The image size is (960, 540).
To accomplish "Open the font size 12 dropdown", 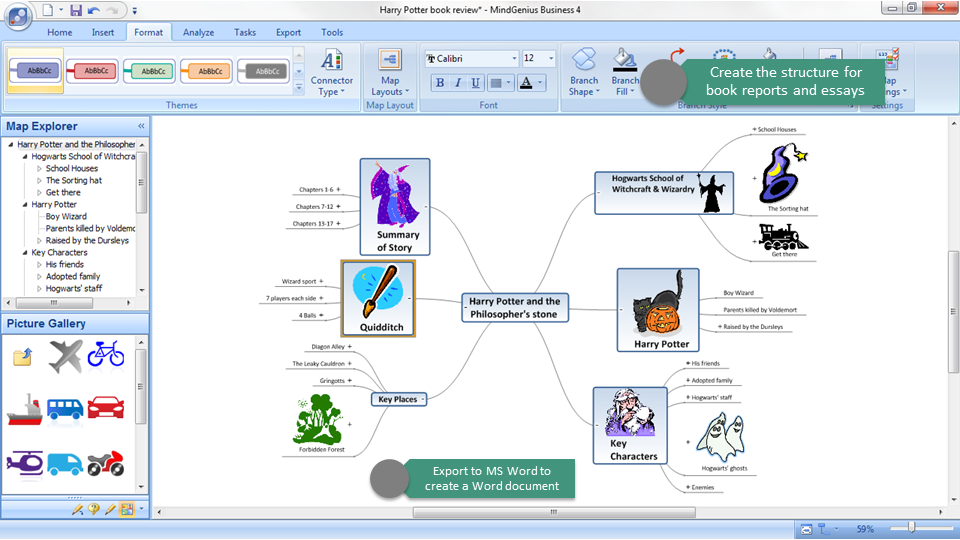I will point(550,58).
